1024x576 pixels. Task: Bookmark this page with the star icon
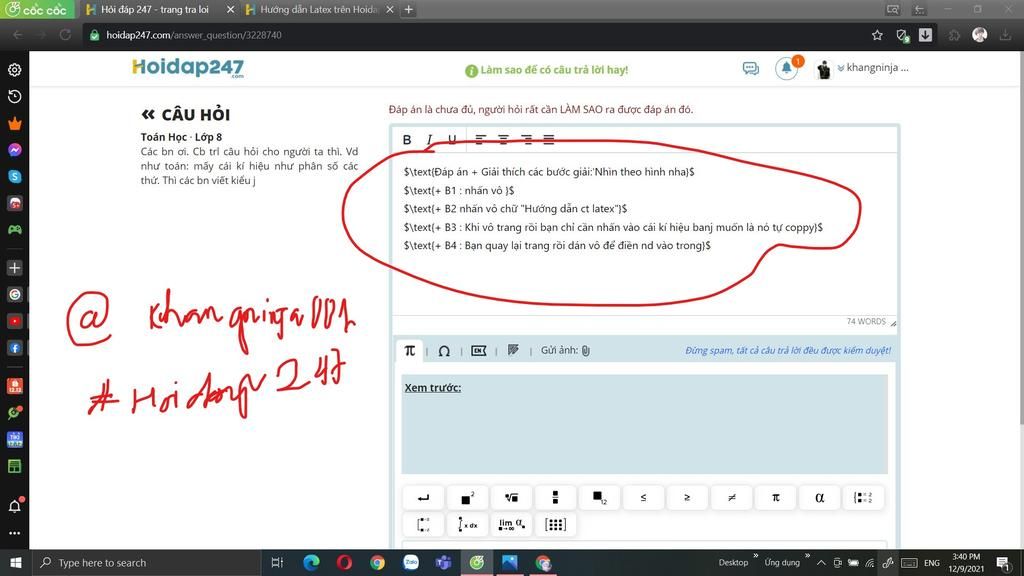tap(877, 35)
